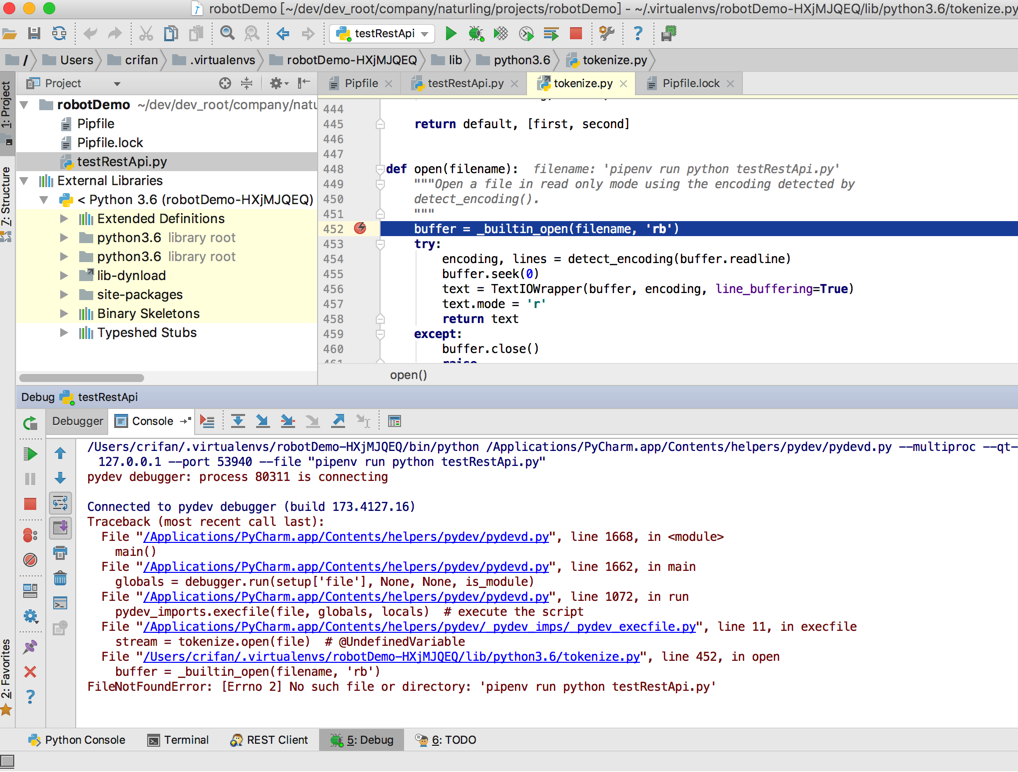
Task: Toggle soft-wrap in the debug console
Action: tap(60, 503)
